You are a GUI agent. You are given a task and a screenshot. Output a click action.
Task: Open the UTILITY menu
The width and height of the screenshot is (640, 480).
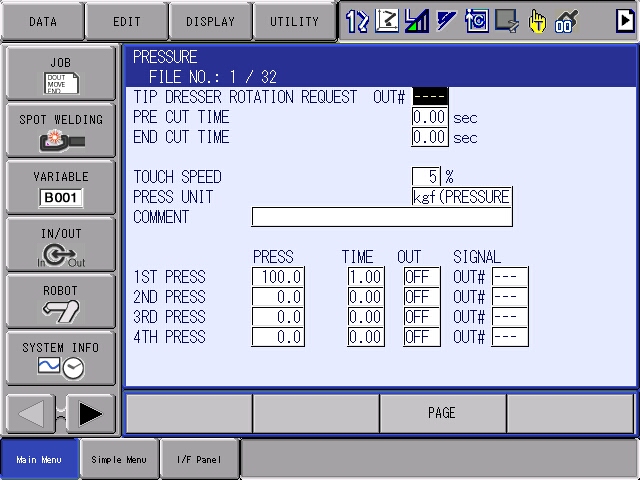[294, 21]
